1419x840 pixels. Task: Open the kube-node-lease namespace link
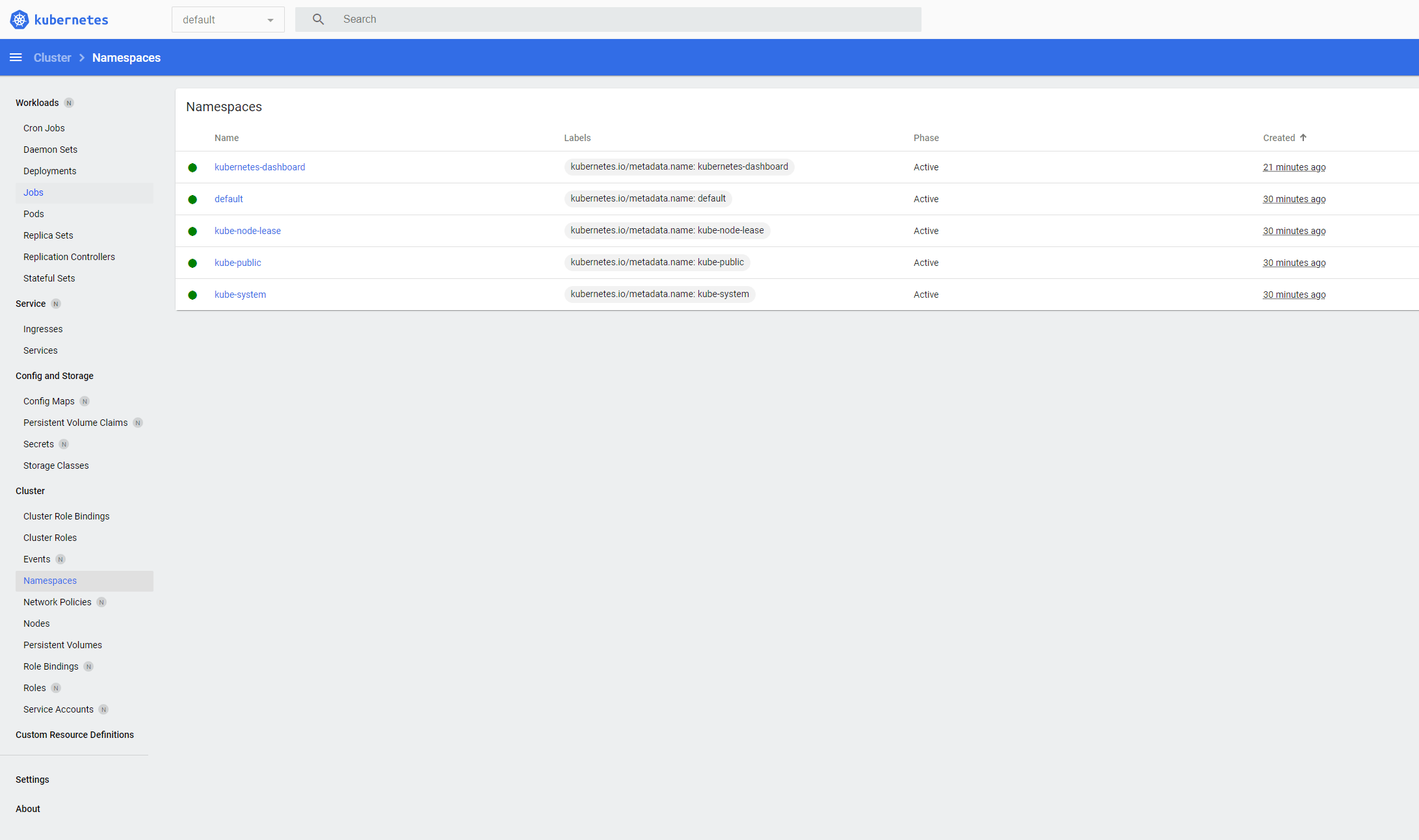[x=248, y=231]
